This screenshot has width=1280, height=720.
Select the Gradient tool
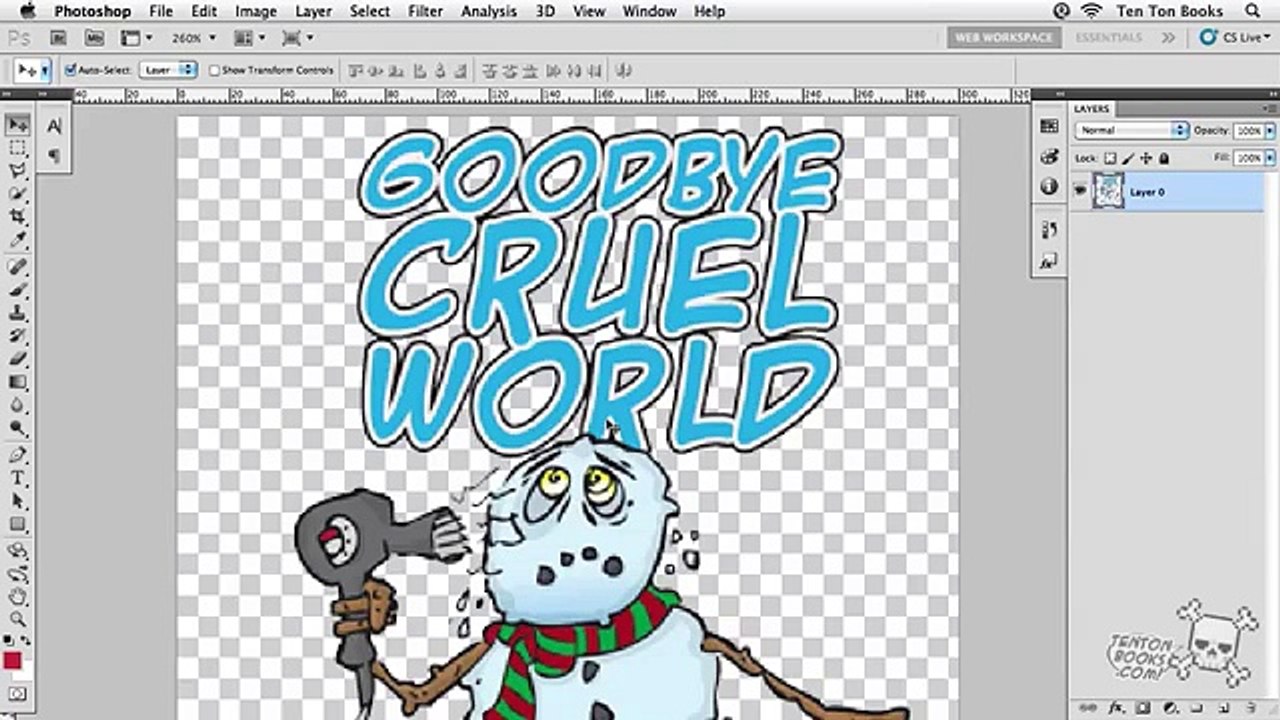(18, 382)
